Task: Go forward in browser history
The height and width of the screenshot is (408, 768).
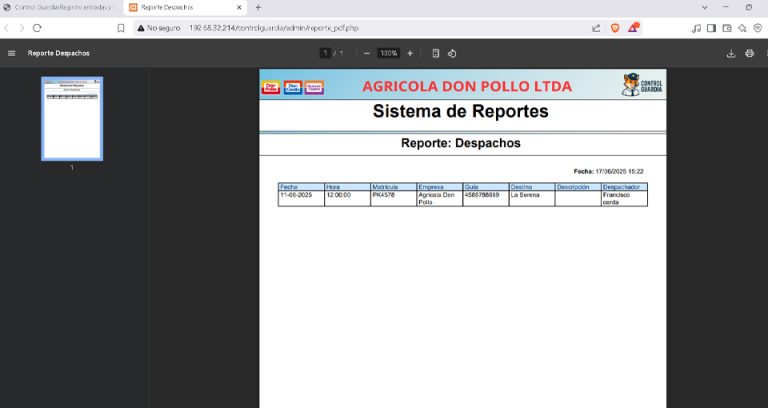Action: 22,28
